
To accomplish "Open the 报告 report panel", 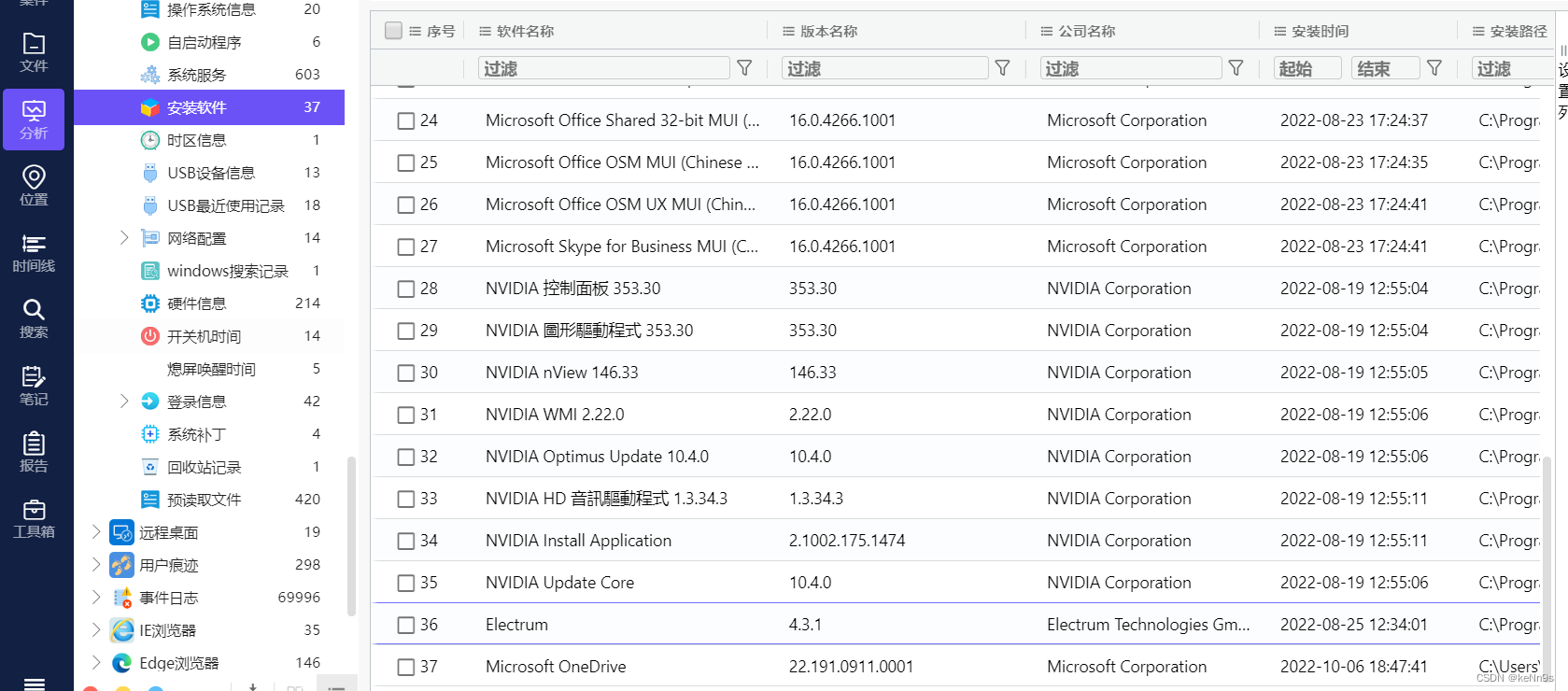I will 34,453.
